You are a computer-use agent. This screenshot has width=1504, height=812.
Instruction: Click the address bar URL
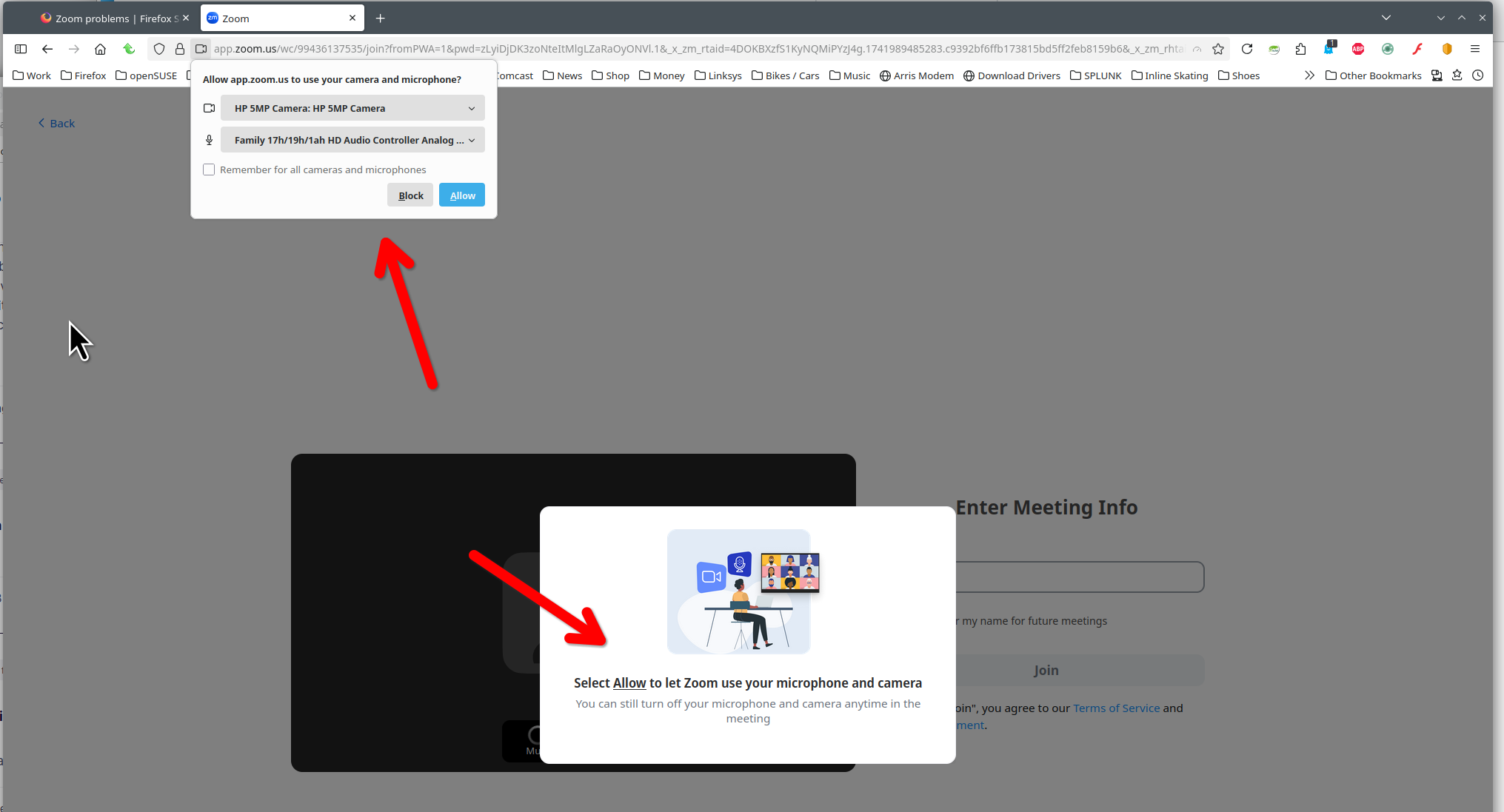tap(698, 49)
